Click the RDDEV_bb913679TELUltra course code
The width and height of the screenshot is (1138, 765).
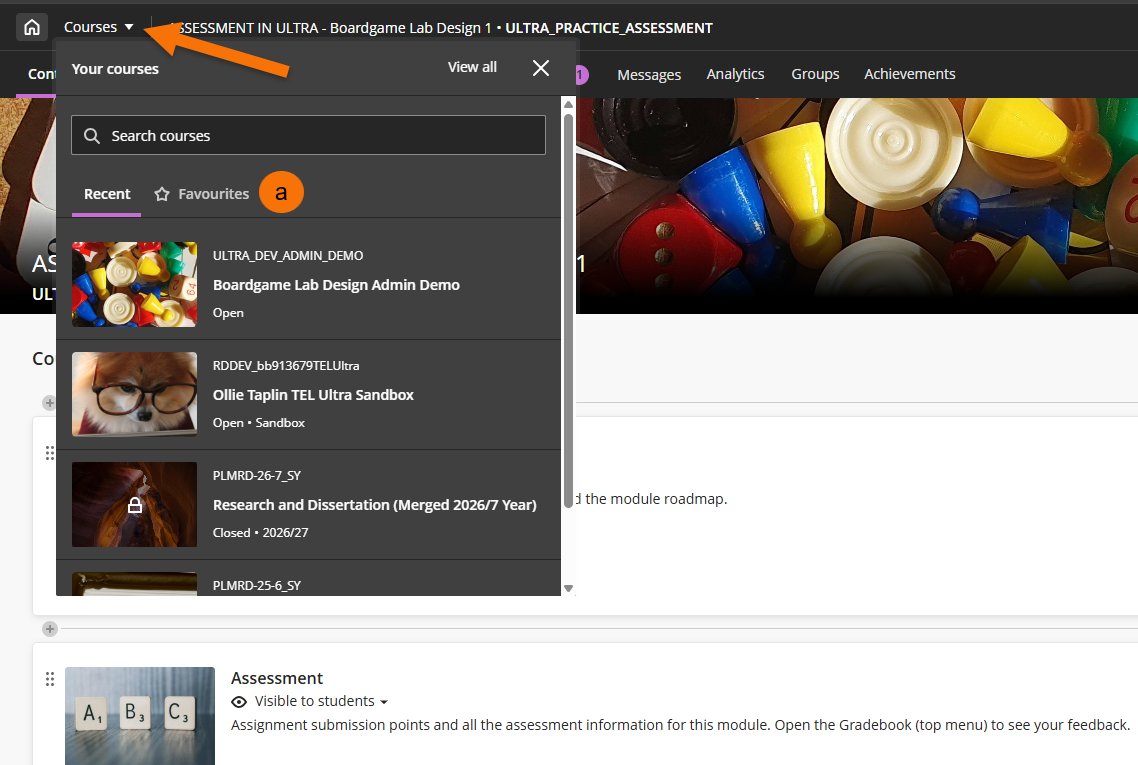[286, 366]
